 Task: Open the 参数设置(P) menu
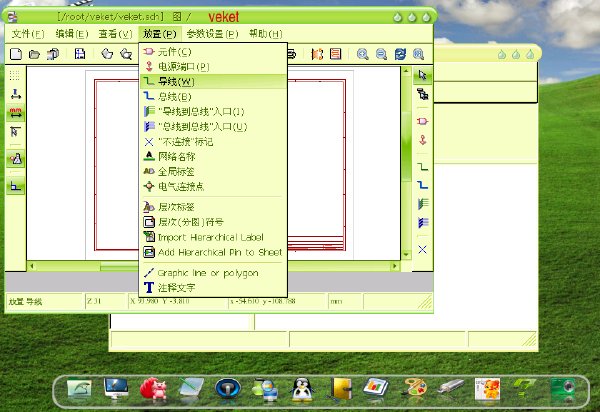212,34
